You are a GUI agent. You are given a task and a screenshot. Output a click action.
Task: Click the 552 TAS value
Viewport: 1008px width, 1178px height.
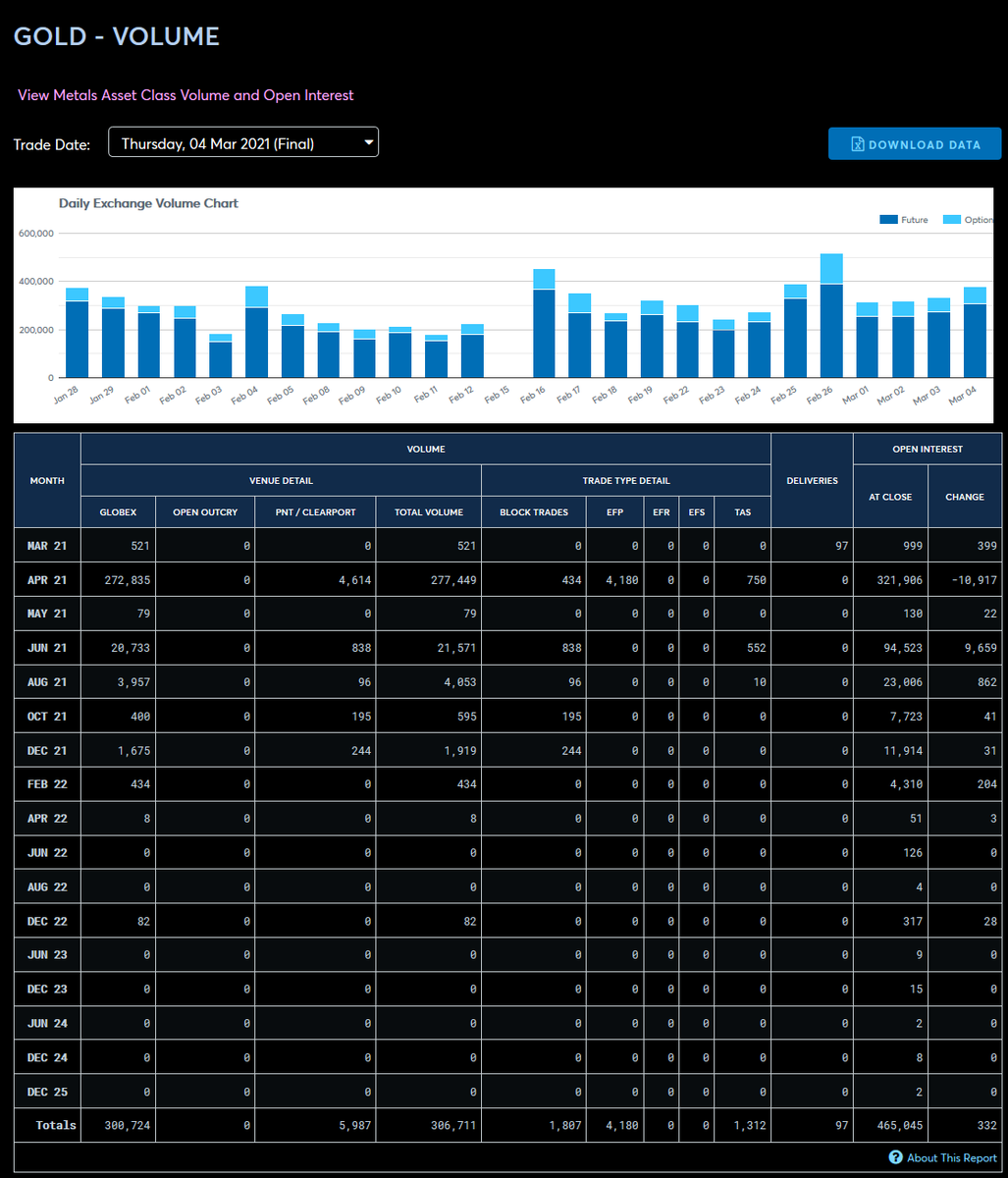click(x=756, y=648)
